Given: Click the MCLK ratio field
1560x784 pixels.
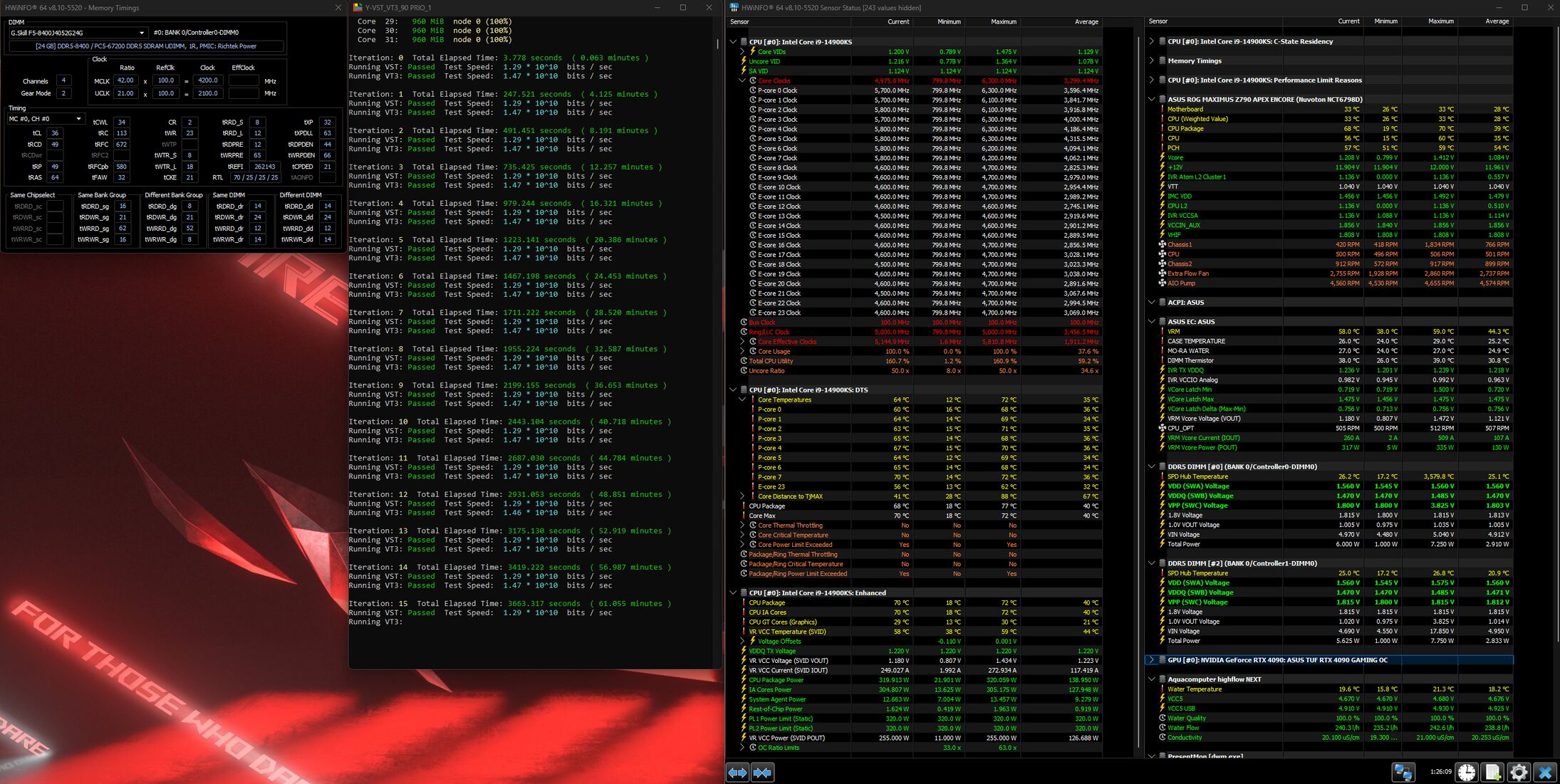Looking at the screenshot, I should pos(126,80).
